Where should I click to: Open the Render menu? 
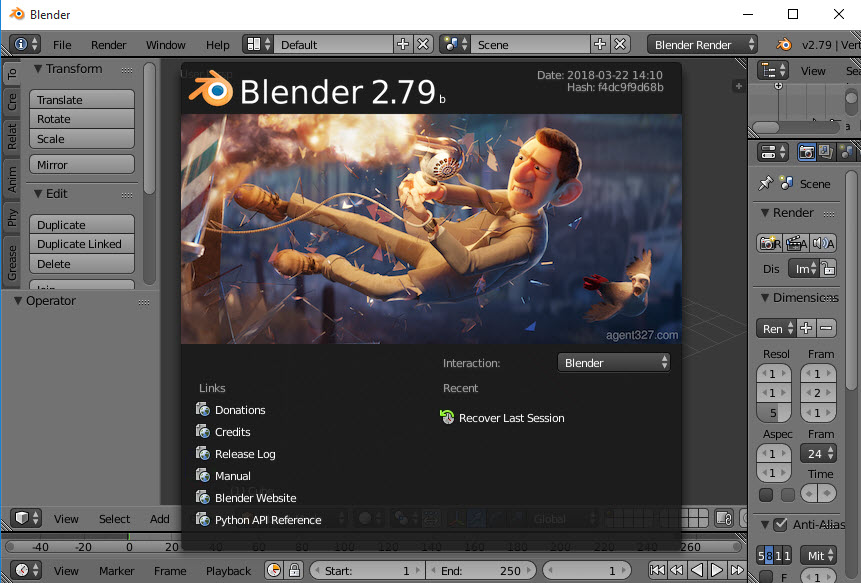(x=109, y=45)
